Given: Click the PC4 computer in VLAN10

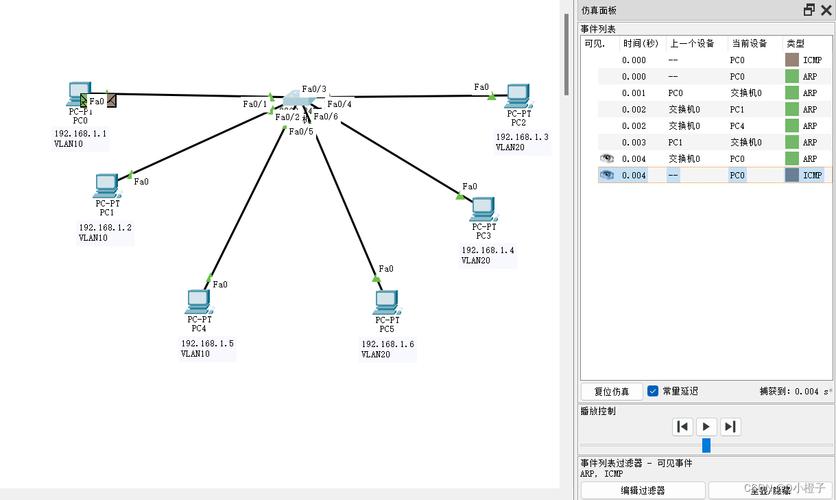Looking at the screenshot, I should coord(199,302).
